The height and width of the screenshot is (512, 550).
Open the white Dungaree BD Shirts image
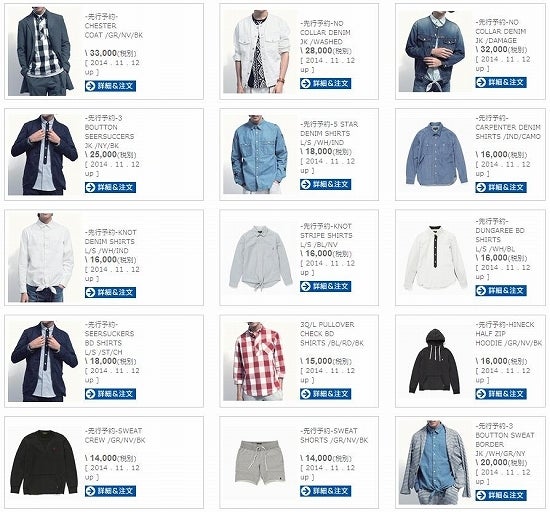(435, 257)
